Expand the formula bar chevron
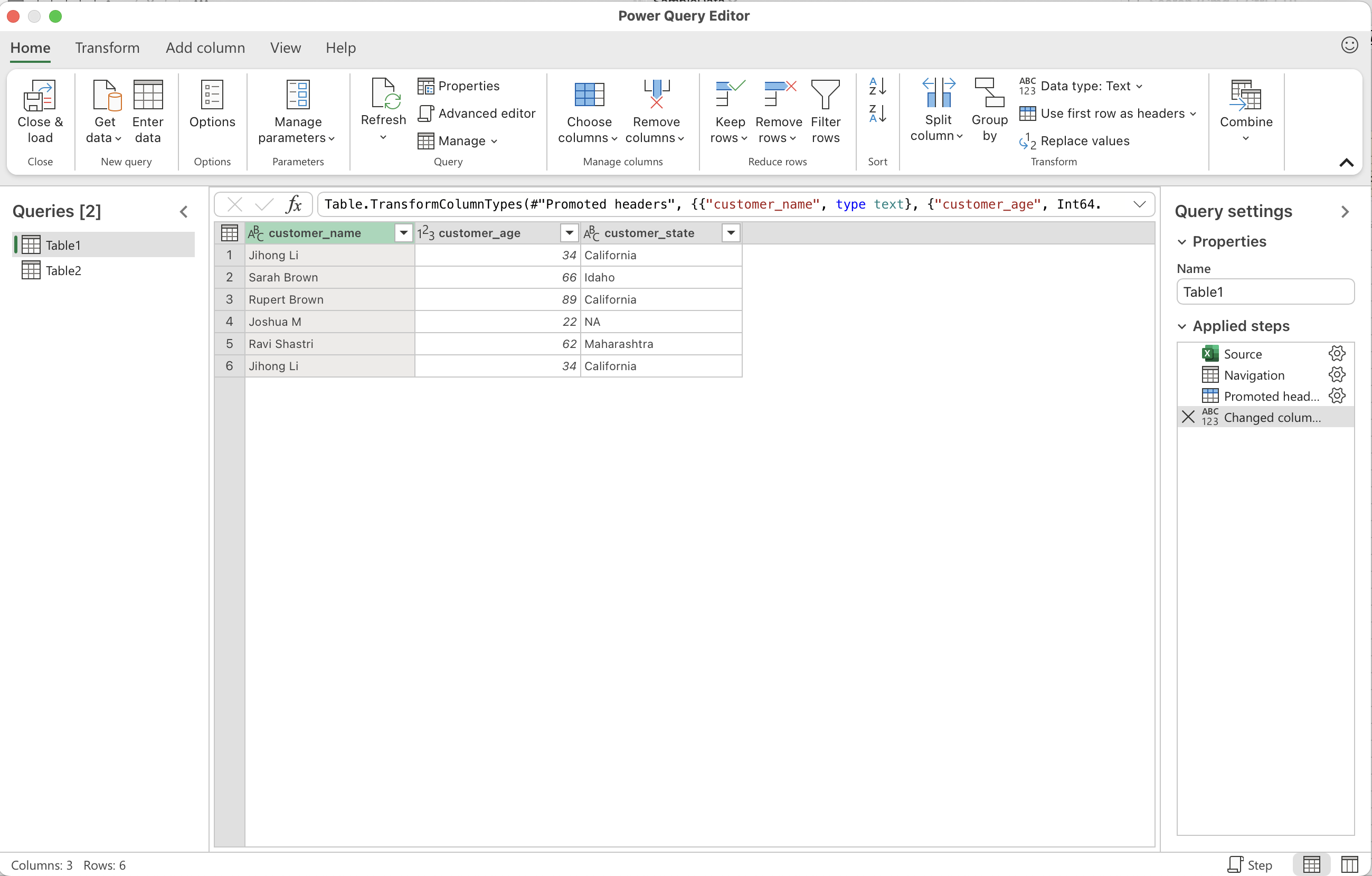This screenshot has width=1372, height=876. coord(1140,204)
